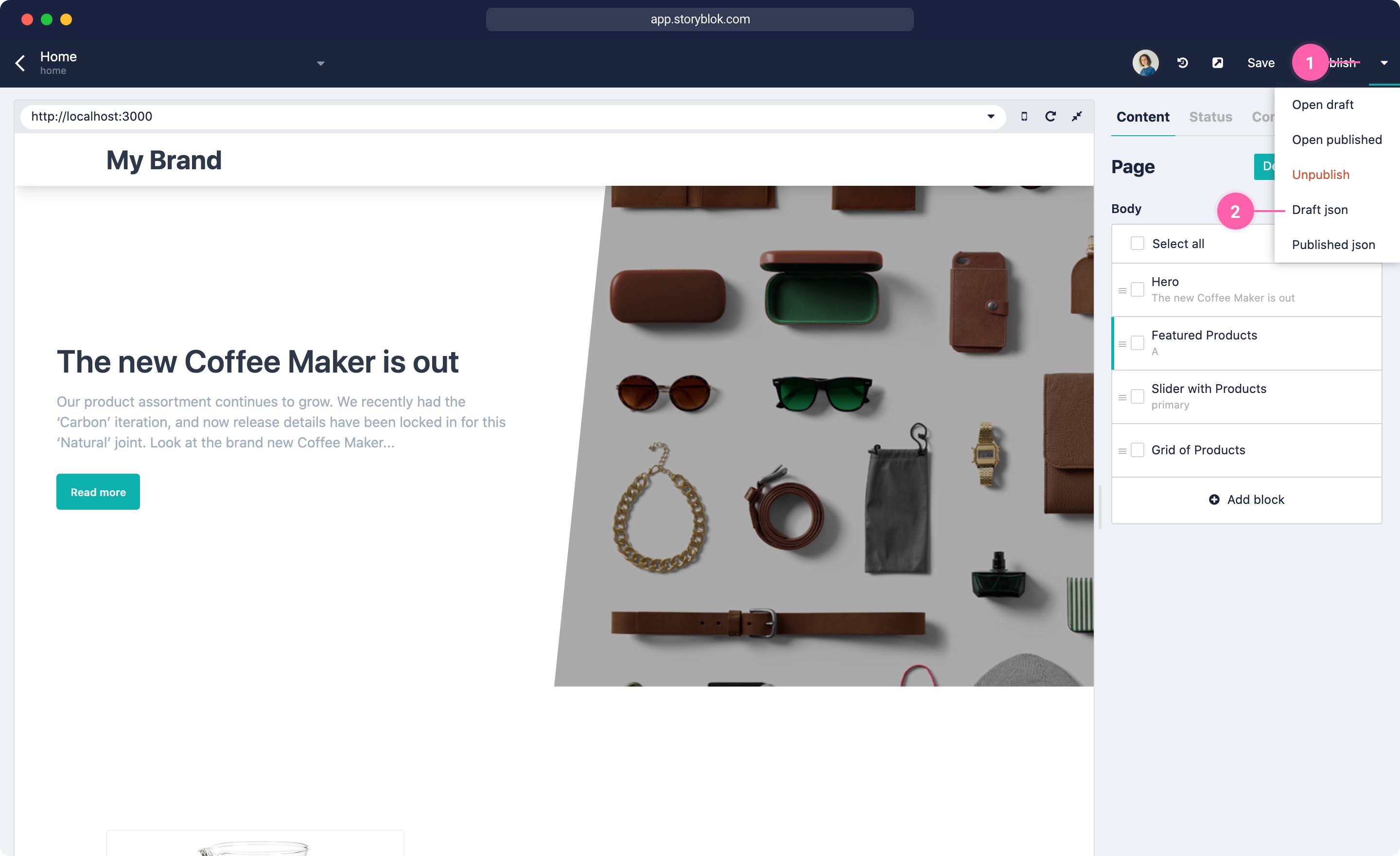Viewport: 1400px width, 856px height.
Task: Reload the preview with refresh icon
Action: point(1050,117)
